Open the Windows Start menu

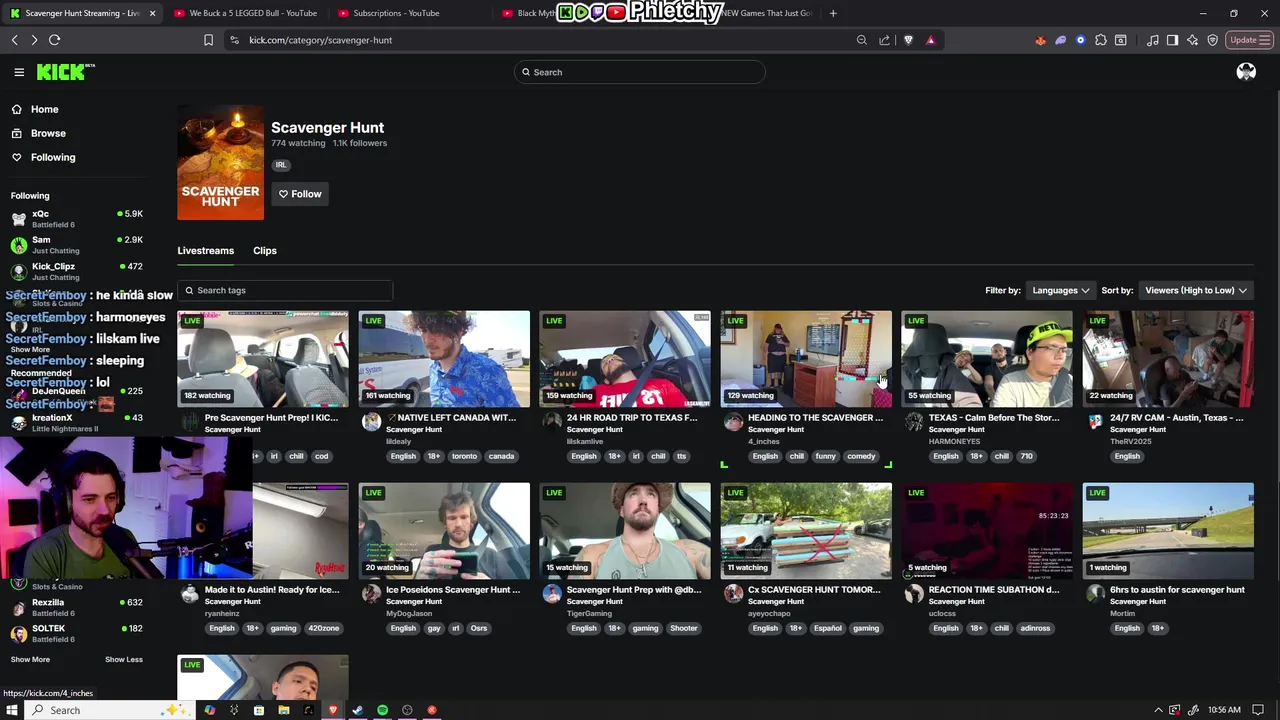[12, 710]
